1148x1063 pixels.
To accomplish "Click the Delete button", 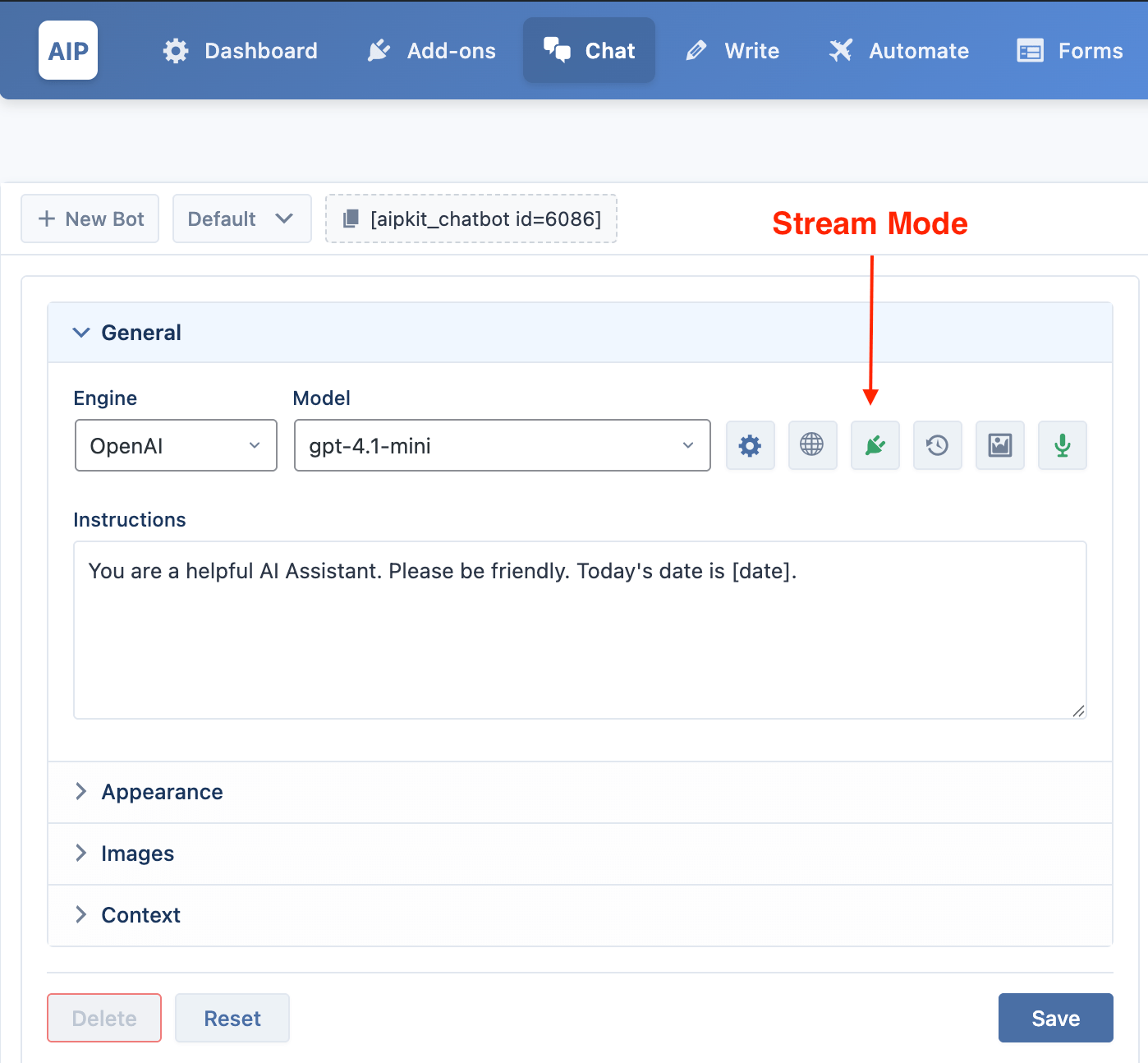I will [104, 1018].
